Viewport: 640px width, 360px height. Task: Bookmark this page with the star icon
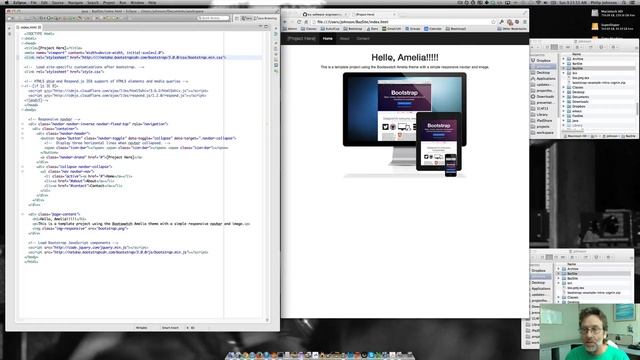click(x=493, y=22)
